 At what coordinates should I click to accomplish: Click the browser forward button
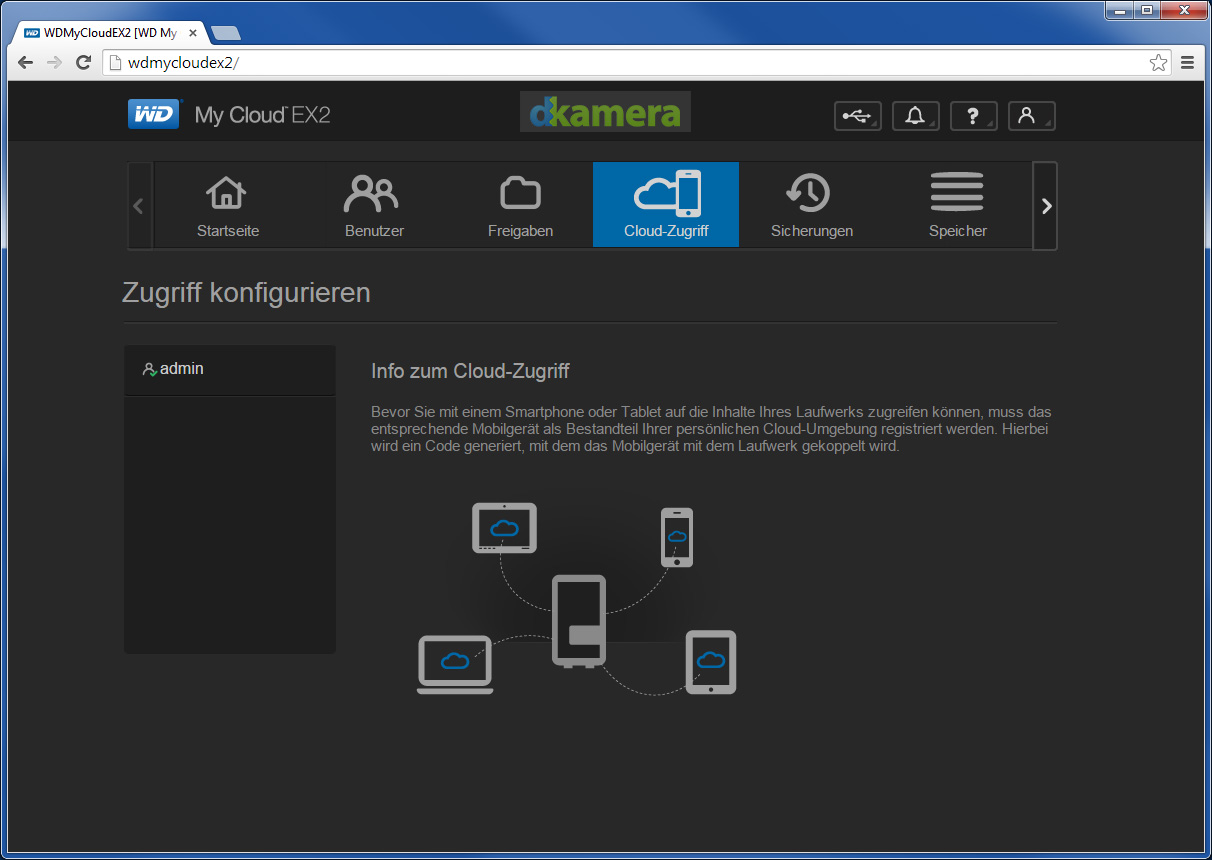55,63
